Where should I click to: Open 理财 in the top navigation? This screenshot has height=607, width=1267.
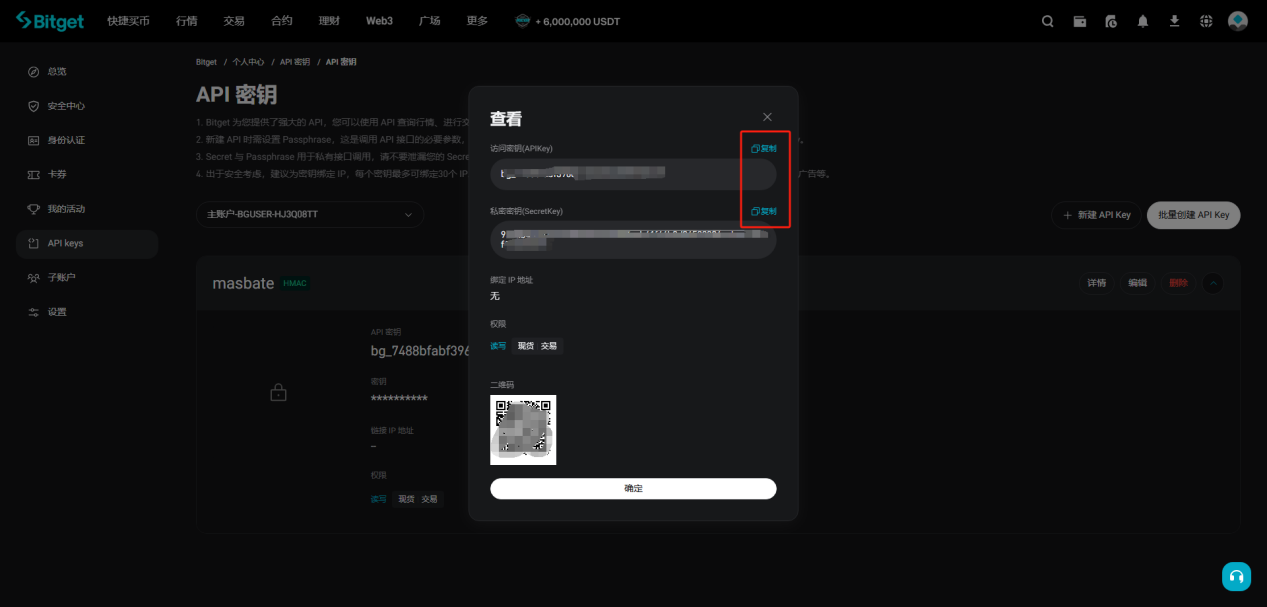click(329, 21)
